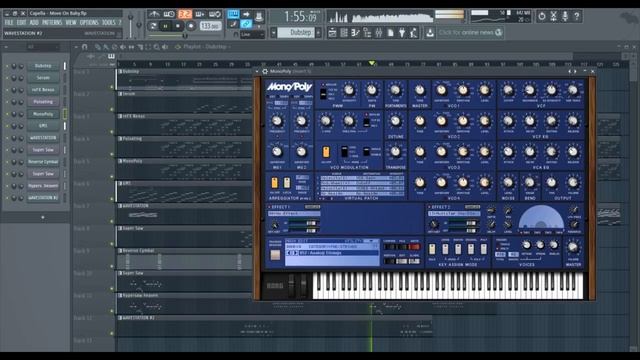Click the WRITE program button
The width and height of the screenshot is (640, 360).
[415, 247]
